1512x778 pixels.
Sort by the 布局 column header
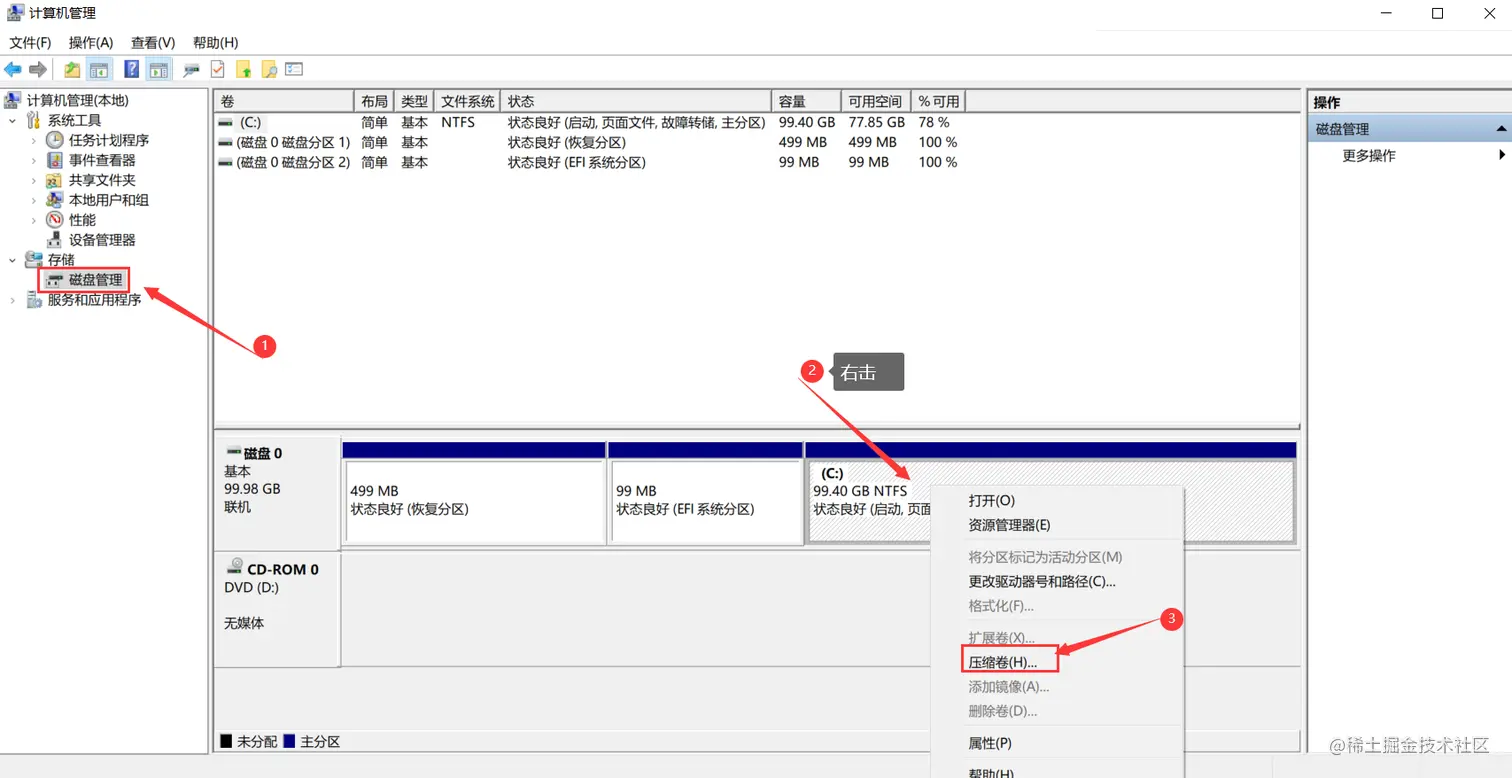[375, 101]
